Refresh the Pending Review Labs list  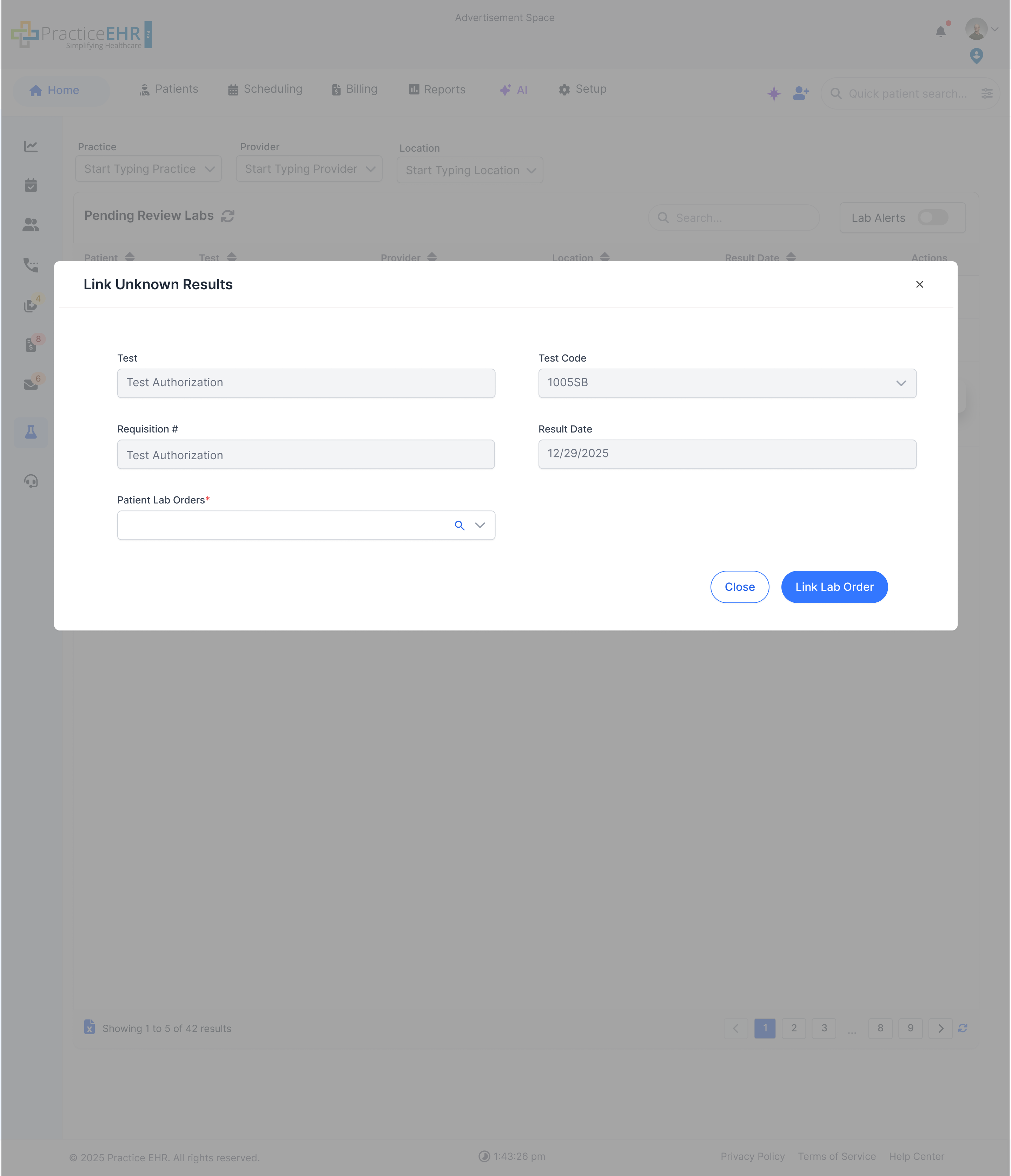(227, 216)
